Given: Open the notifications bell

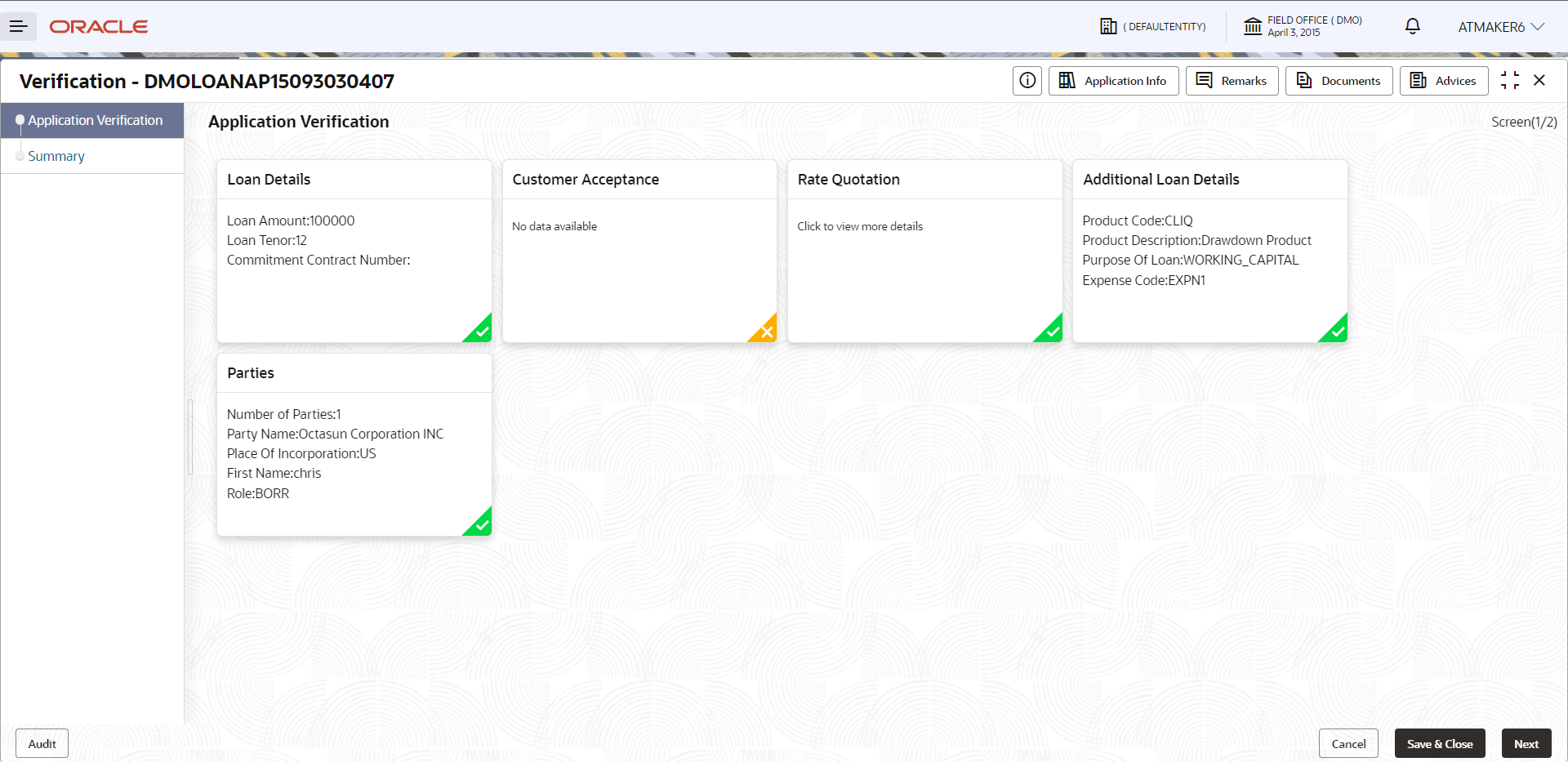Looking at the screenshot, I should (1413, 26).
